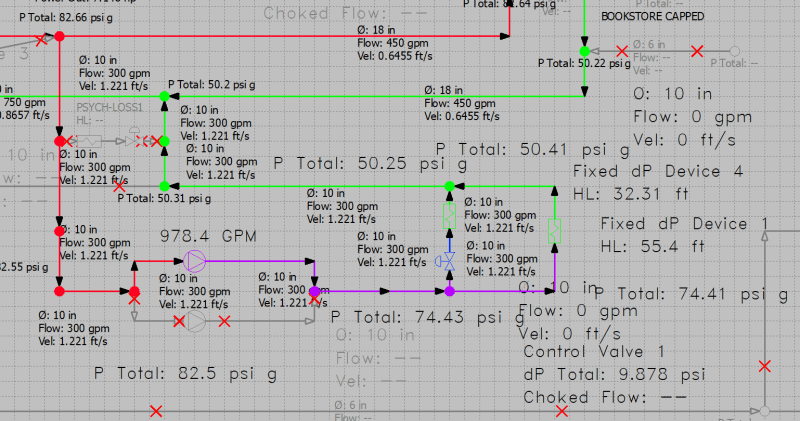Click the P Total: 82.5 psi g label

point(186,374)
